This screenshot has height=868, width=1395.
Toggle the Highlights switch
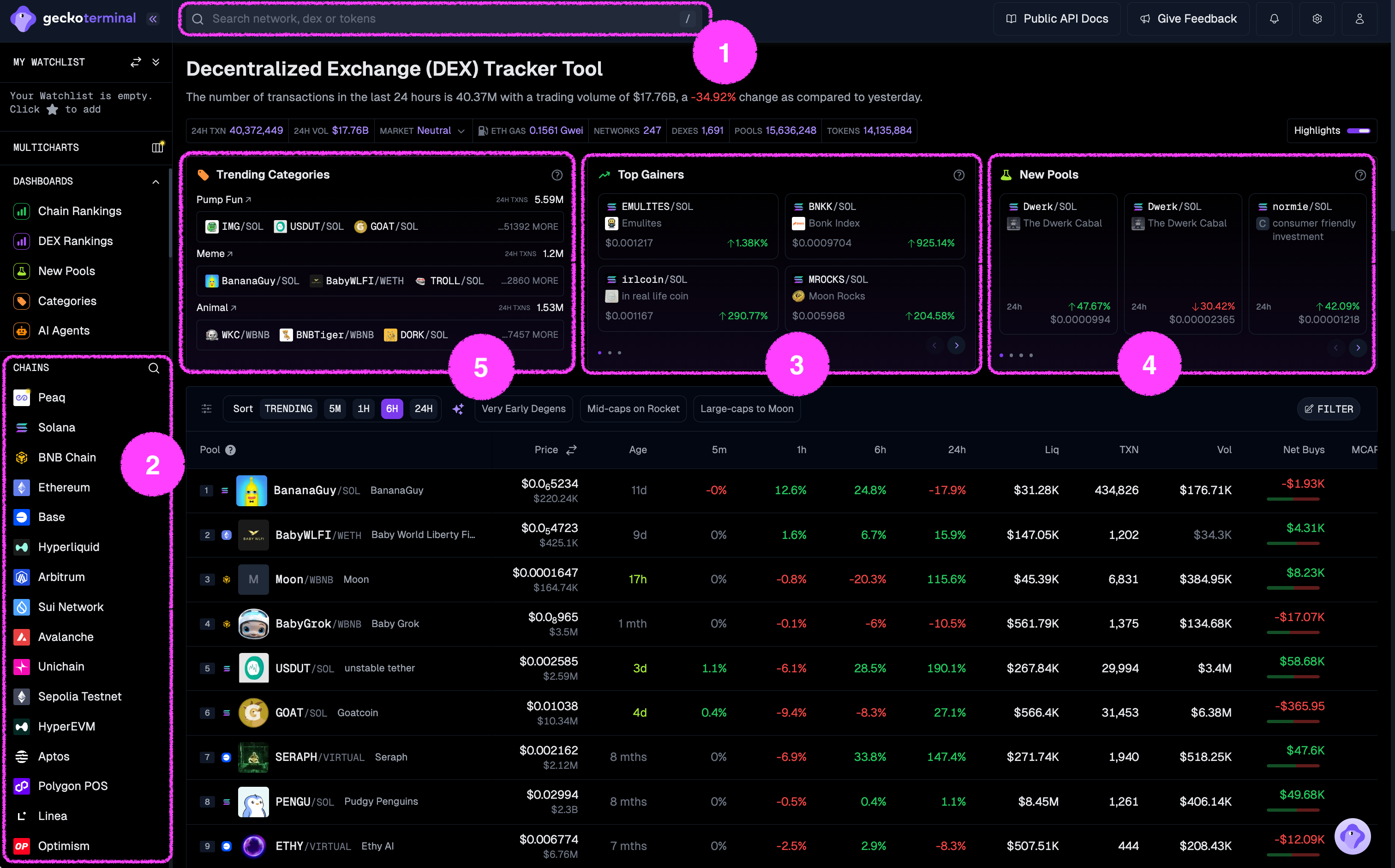1358,131
